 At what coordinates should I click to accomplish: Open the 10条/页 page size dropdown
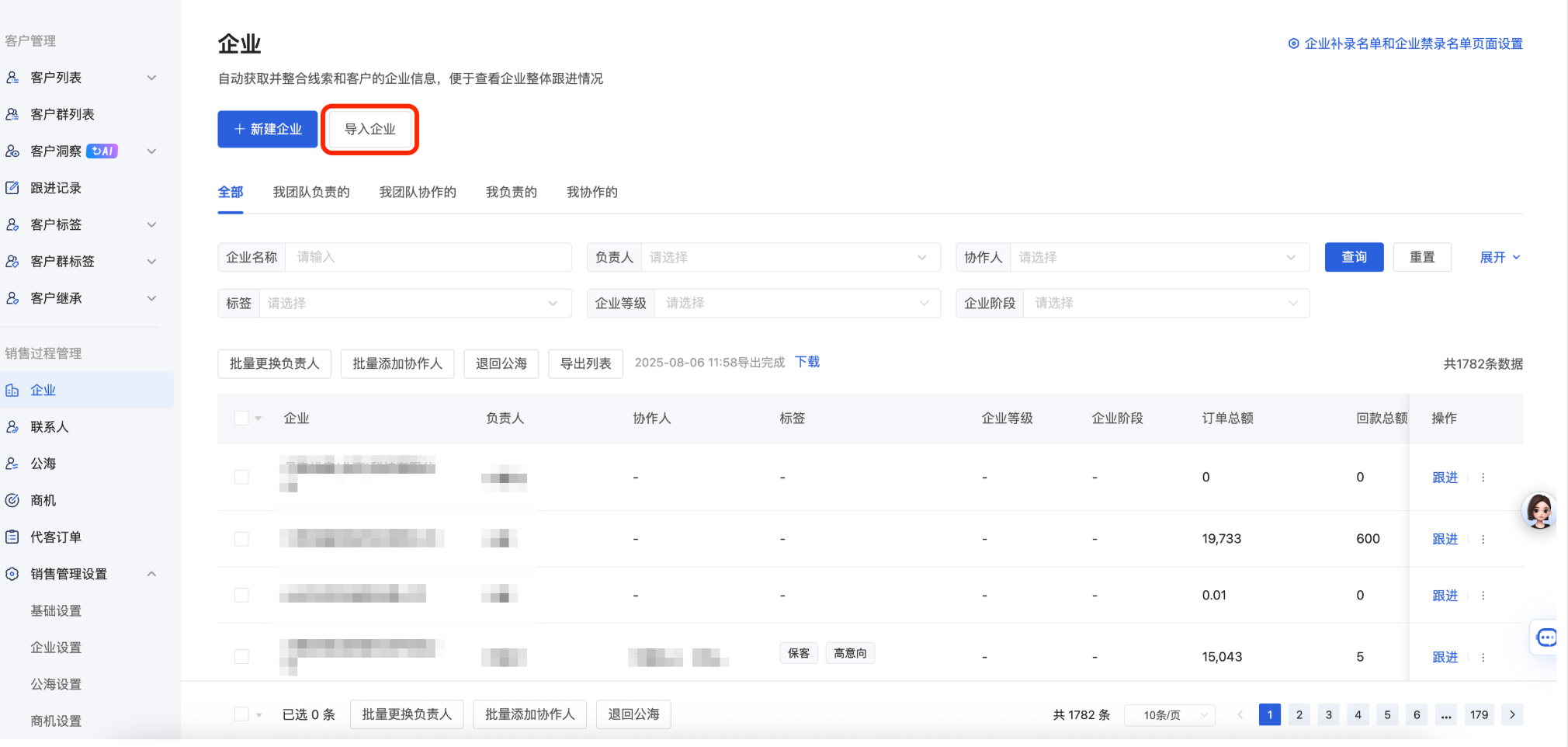click(1170, 715)
